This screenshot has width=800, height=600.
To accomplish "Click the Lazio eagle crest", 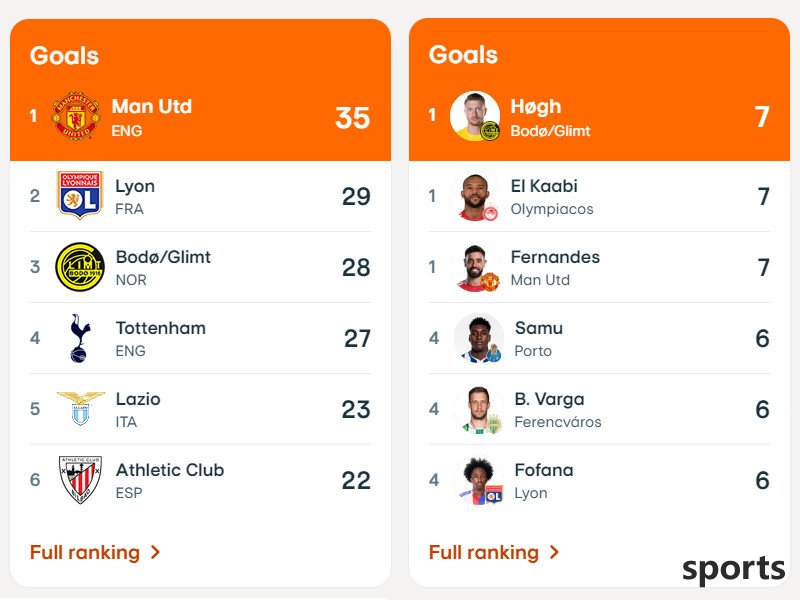I will 81,408.
